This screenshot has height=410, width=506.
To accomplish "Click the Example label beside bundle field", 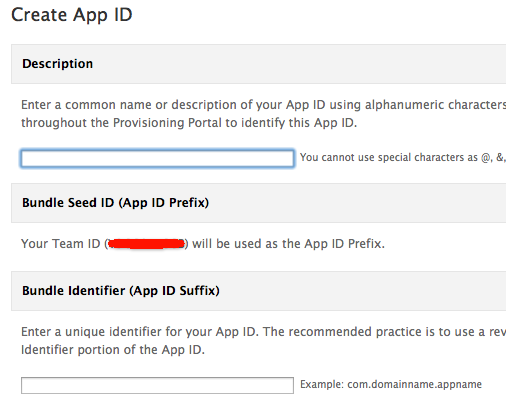I will tap(322, 384).
